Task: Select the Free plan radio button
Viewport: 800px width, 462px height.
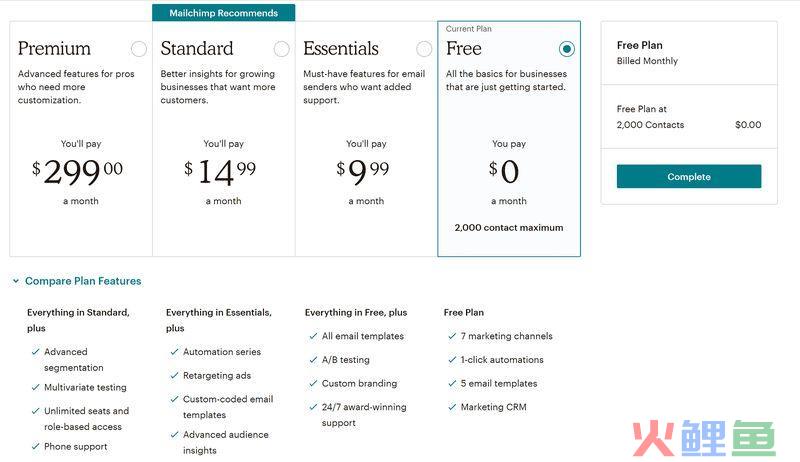Action: pos(566,49)
